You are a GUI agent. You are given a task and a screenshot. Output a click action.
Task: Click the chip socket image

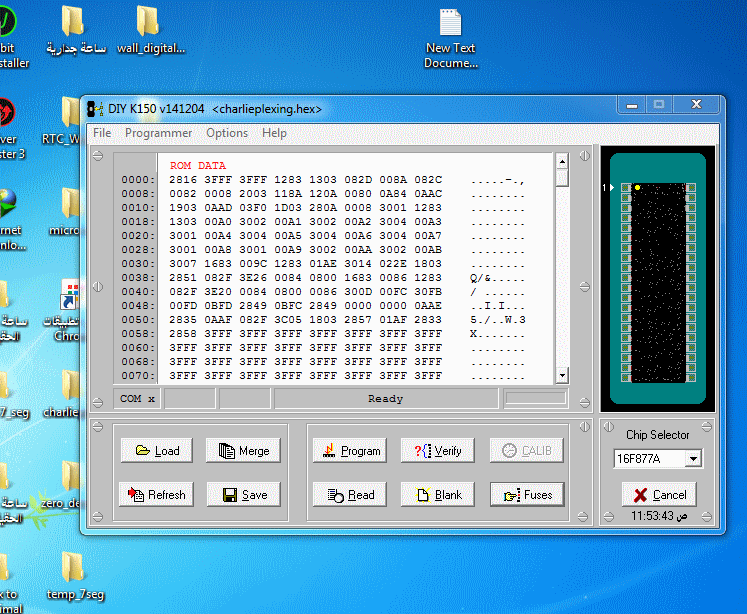[658, 279]
